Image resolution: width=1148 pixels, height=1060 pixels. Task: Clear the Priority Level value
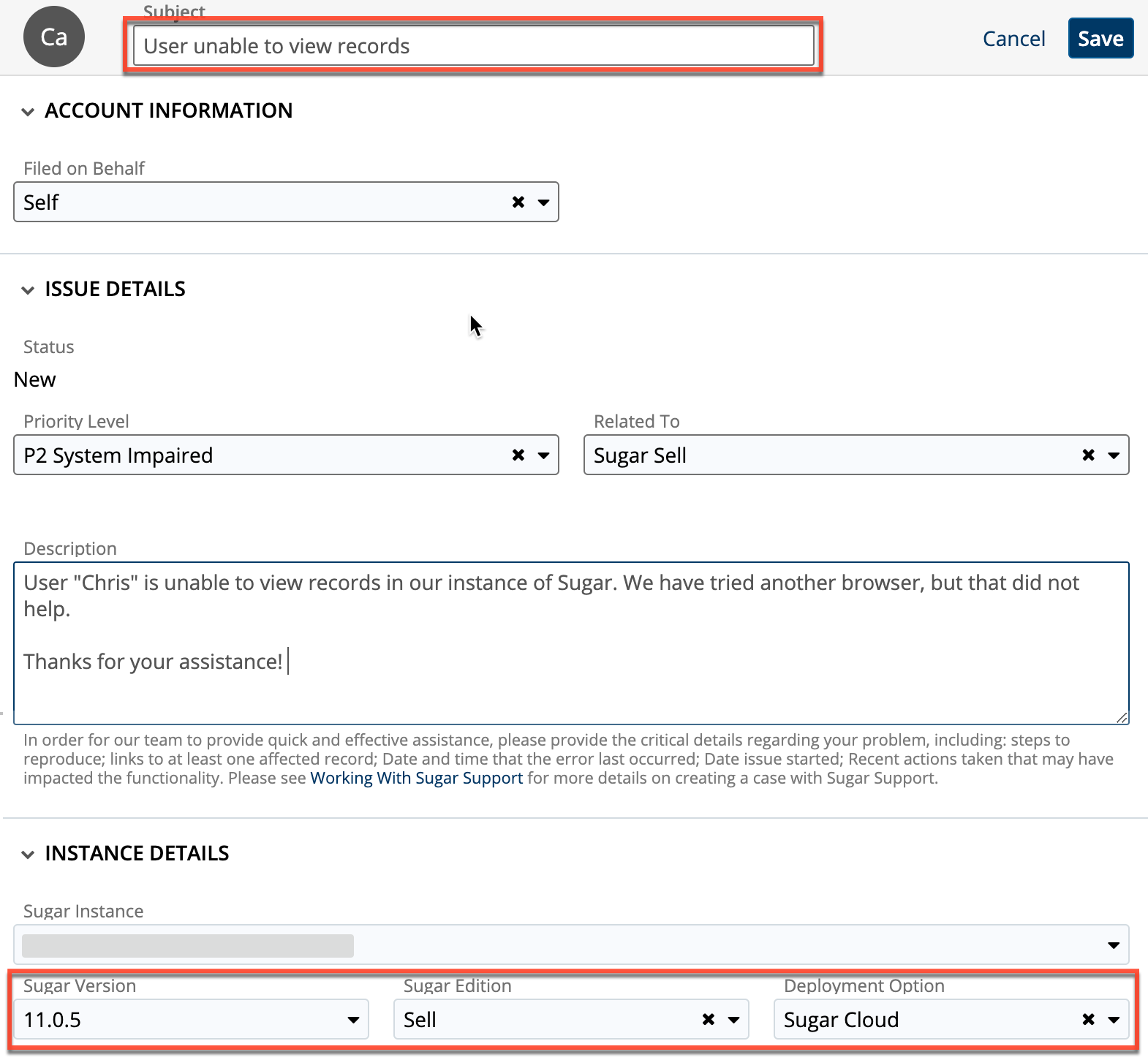(x=518, y=455)
